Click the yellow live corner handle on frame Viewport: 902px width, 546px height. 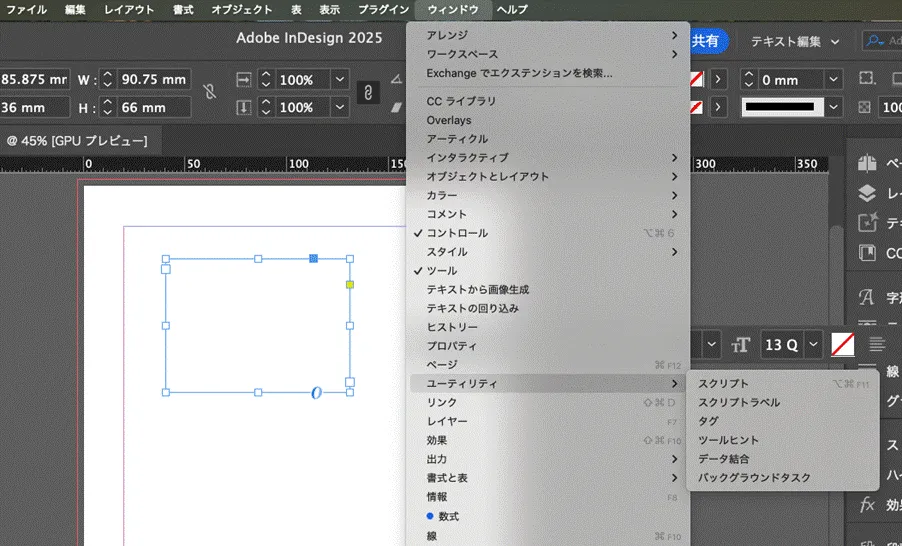coord(350,285)
